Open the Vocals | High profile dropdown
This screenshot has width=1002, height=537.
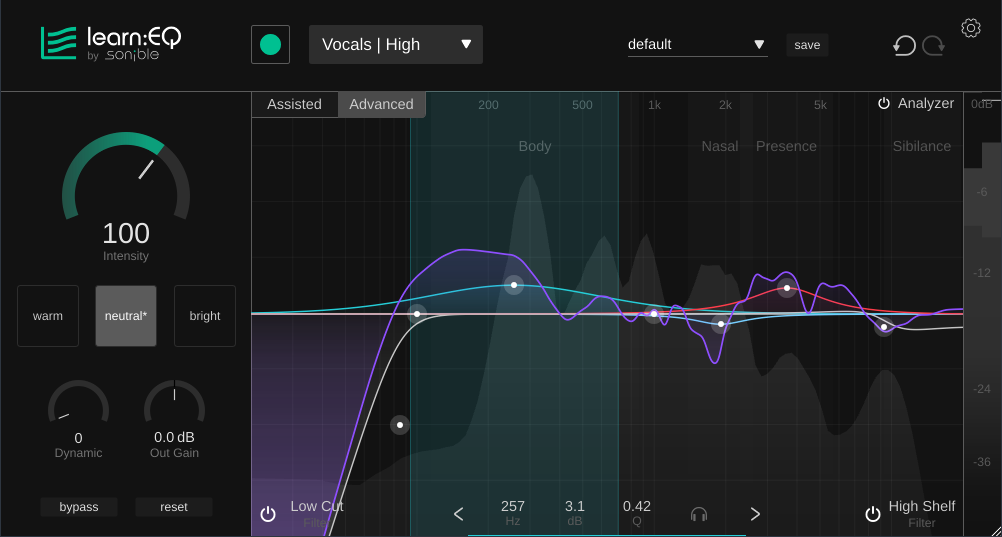(x=396, y=45)
